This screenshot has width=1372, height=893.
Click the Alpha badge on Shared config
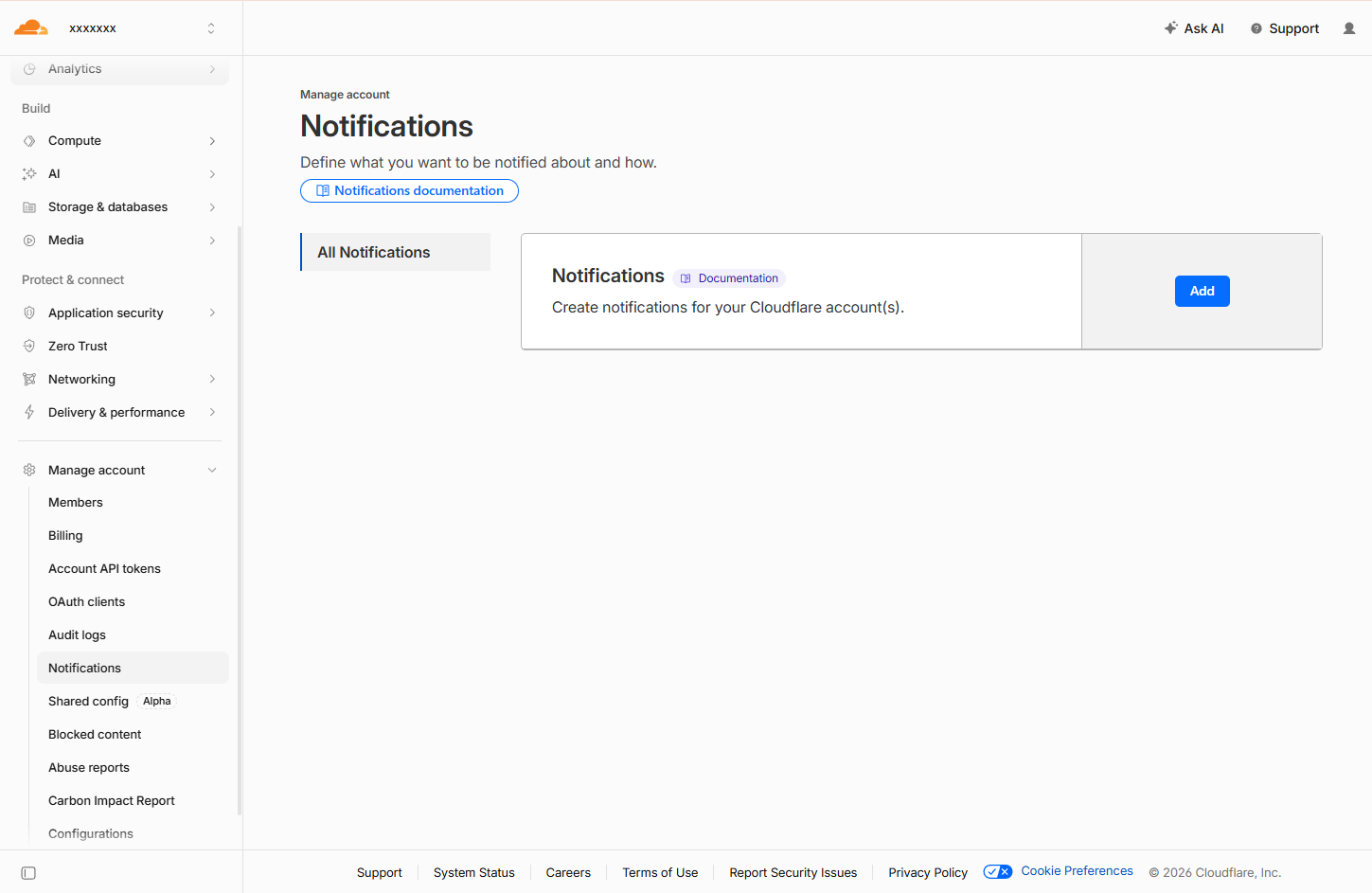tap(157, 702)
